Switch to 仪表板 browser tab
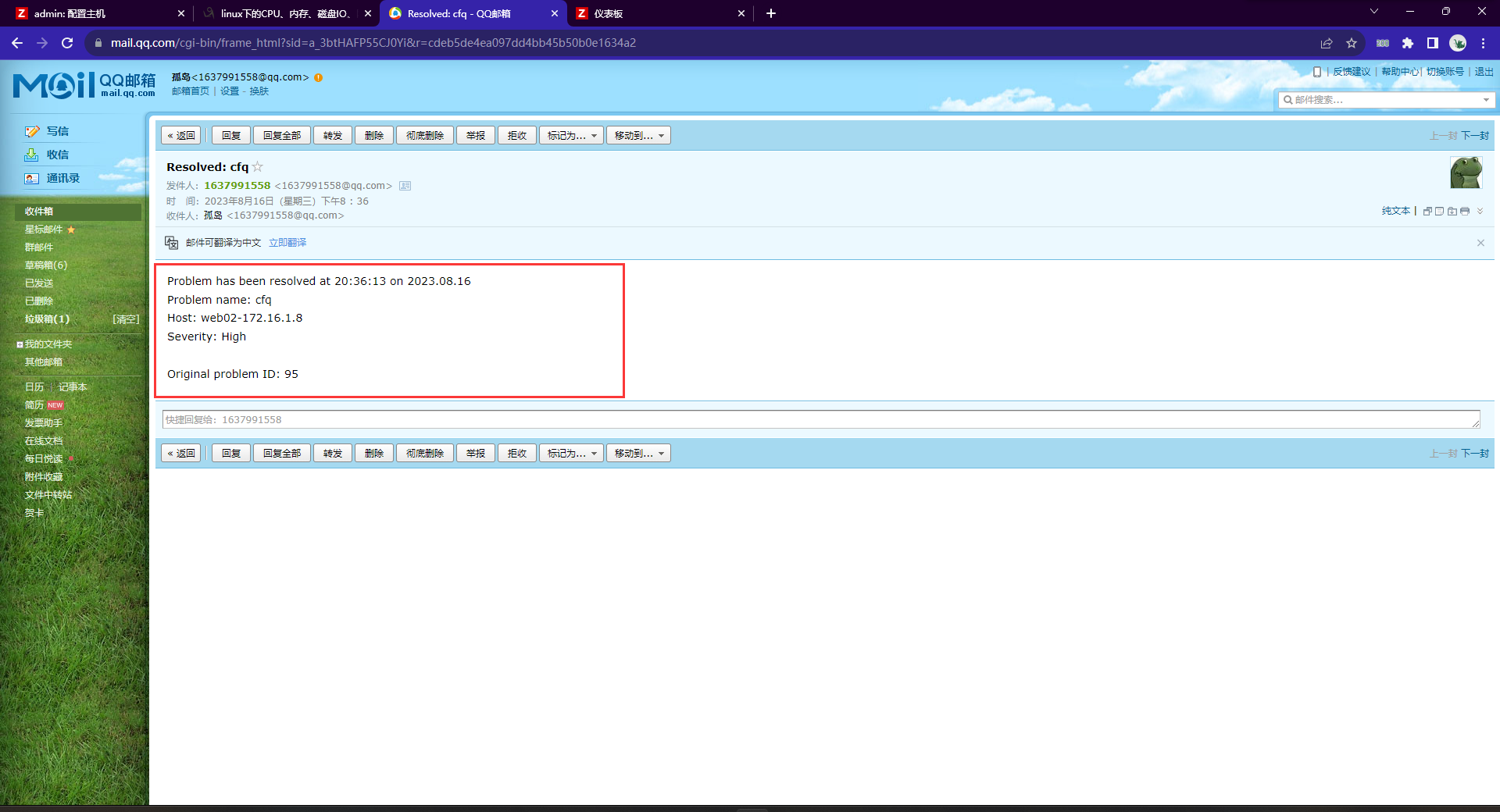Image resolution: width=1500 pixels, height=812 pixels. [660, 13]
